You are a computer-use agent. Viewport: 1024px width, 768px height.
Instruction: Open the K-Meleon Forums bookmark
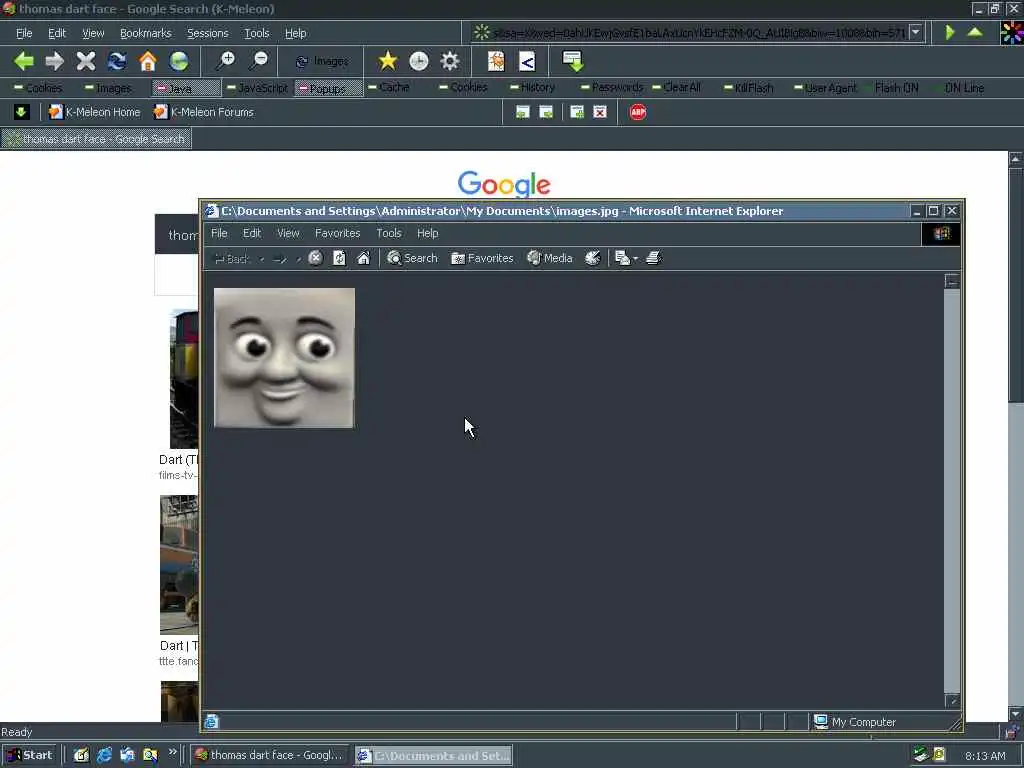[204, 112]
